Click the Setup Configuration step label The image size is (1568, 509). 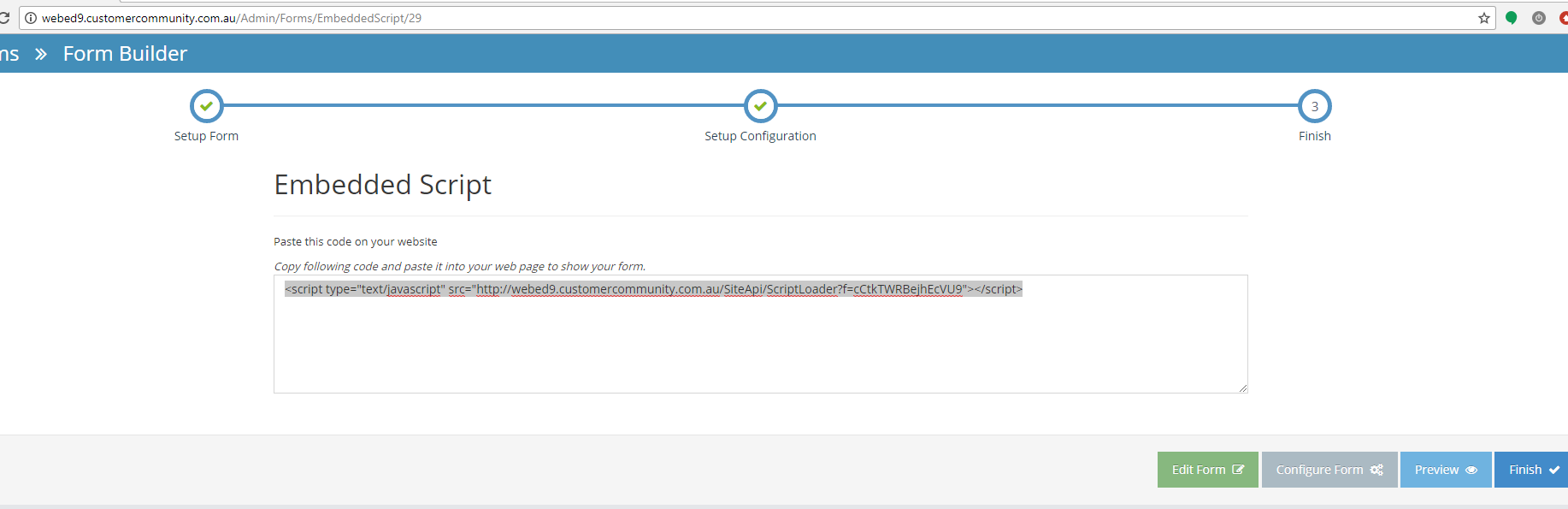click(x=760, y=136)
